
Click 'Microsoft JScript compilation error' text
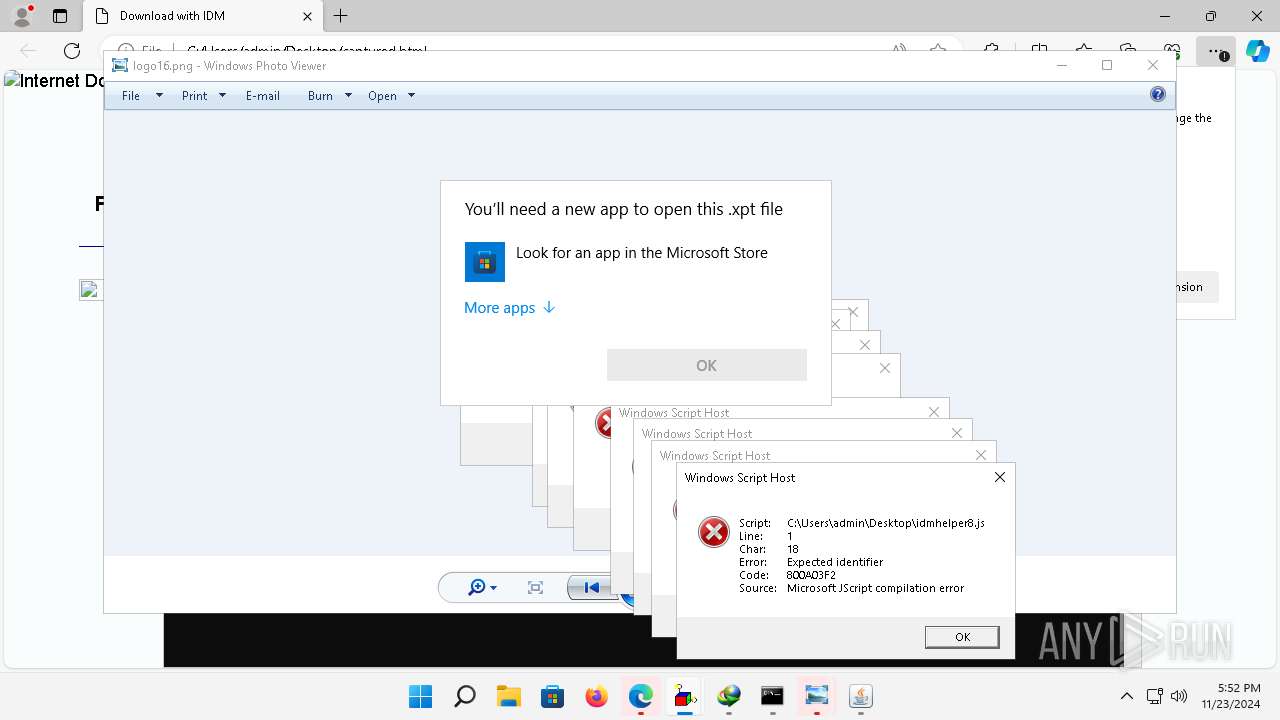(875, 588)
